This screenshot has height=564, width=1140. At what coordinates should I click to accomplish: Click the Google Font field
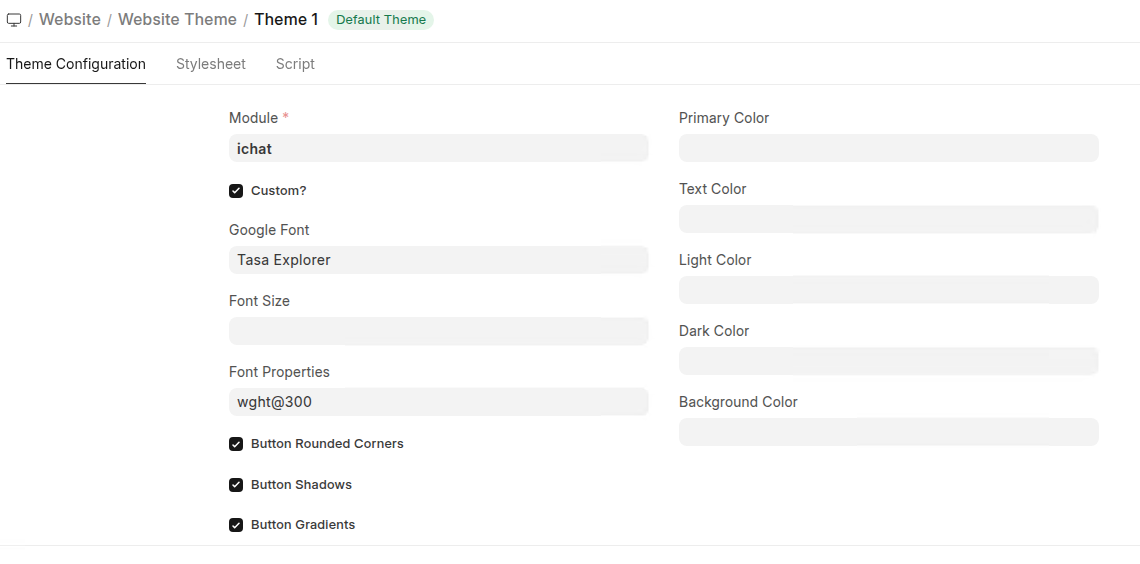coord(438,260)
